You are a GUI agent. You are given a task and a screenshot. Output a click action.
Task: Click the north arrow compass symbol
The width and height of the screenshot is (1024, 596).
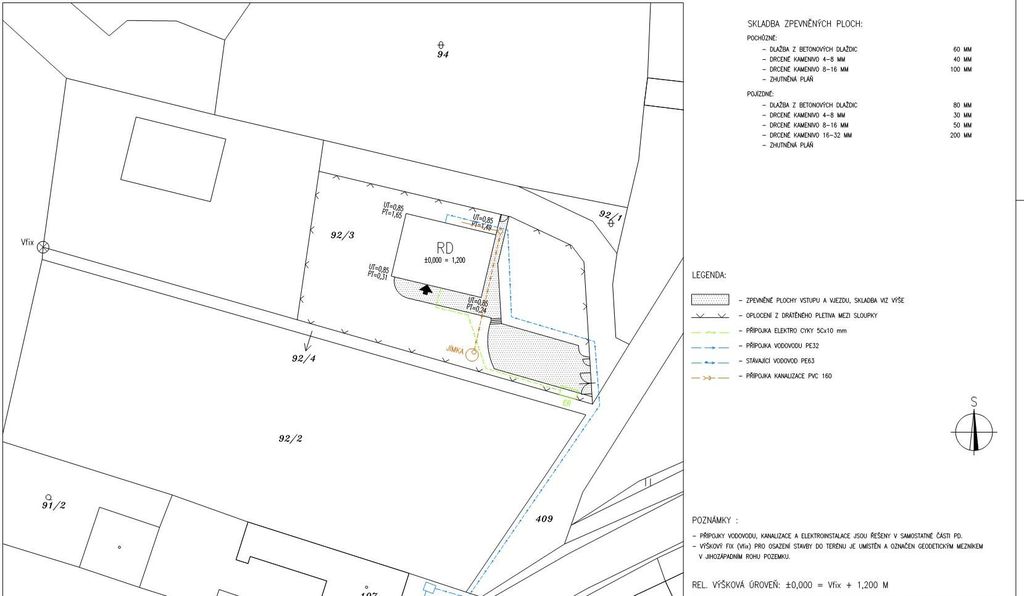point(973,430)
